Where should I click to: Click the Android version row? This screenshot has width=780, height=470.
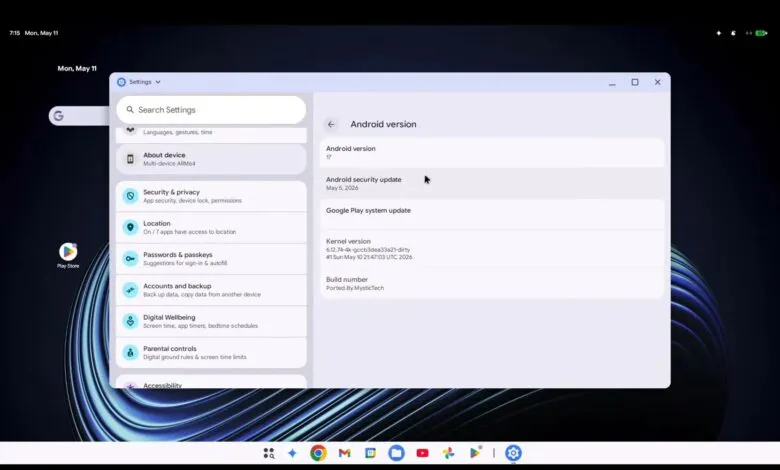coord(492,153)
